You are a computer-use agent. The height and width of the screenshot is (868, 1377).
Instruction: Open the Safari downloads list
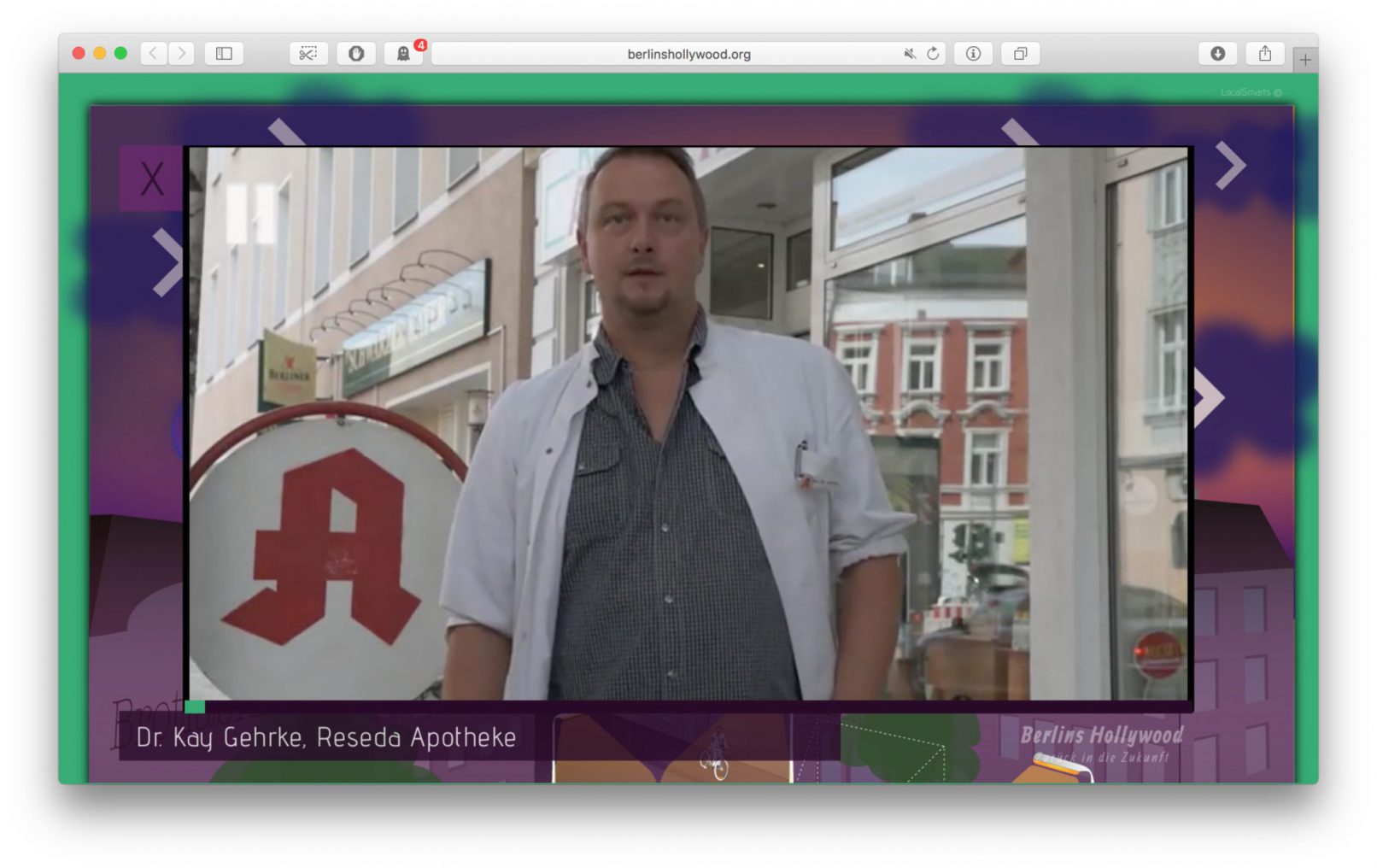click(x=1217, y=54)
